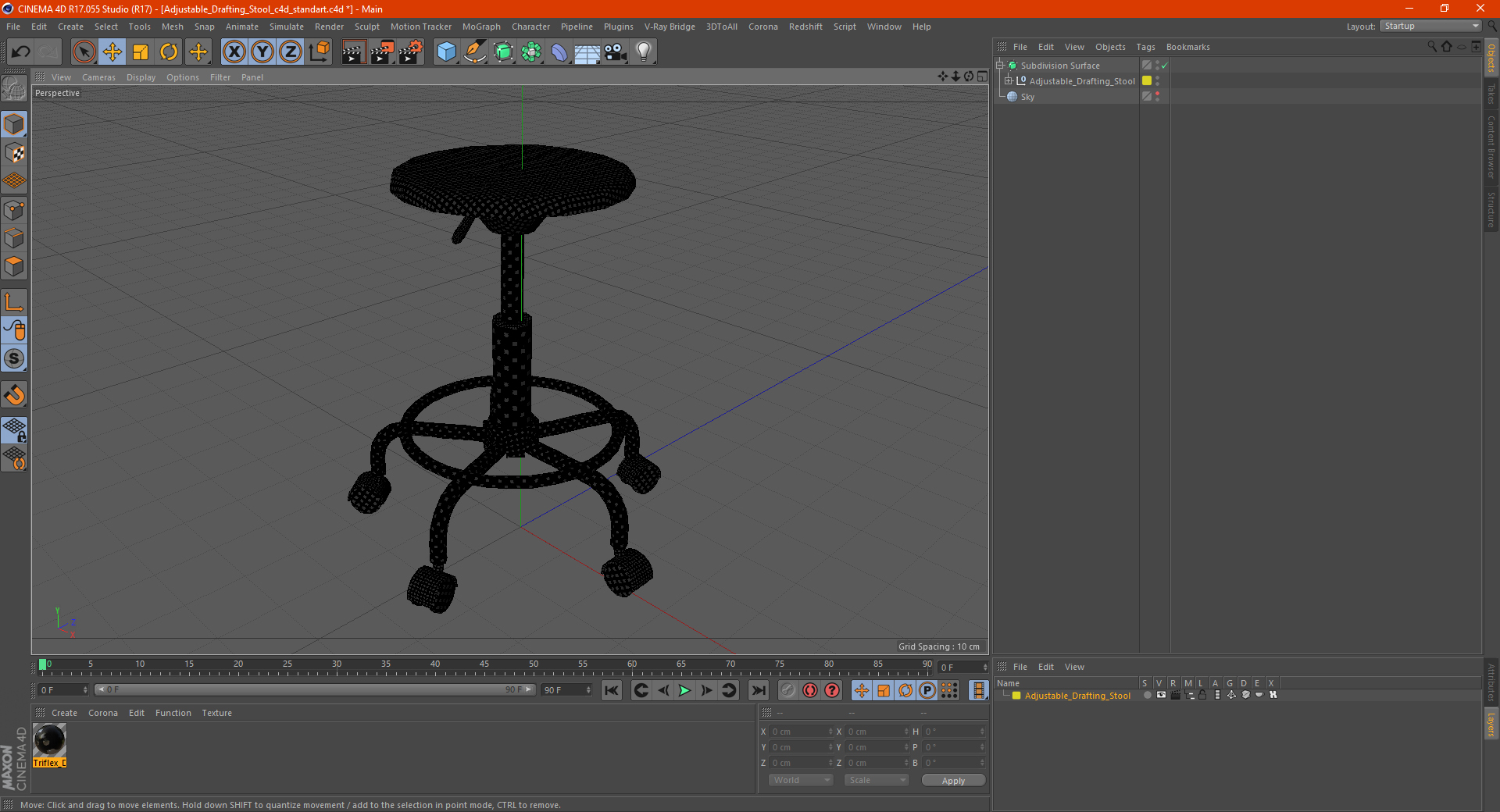
Task: Toggle Autokeying button
Action: click(x=810, y=690)
